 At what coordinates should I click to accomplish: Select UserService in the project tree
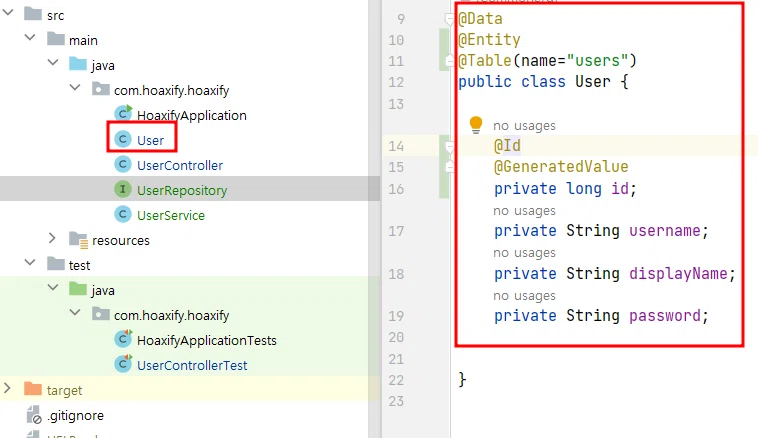(x=171, y=216)
